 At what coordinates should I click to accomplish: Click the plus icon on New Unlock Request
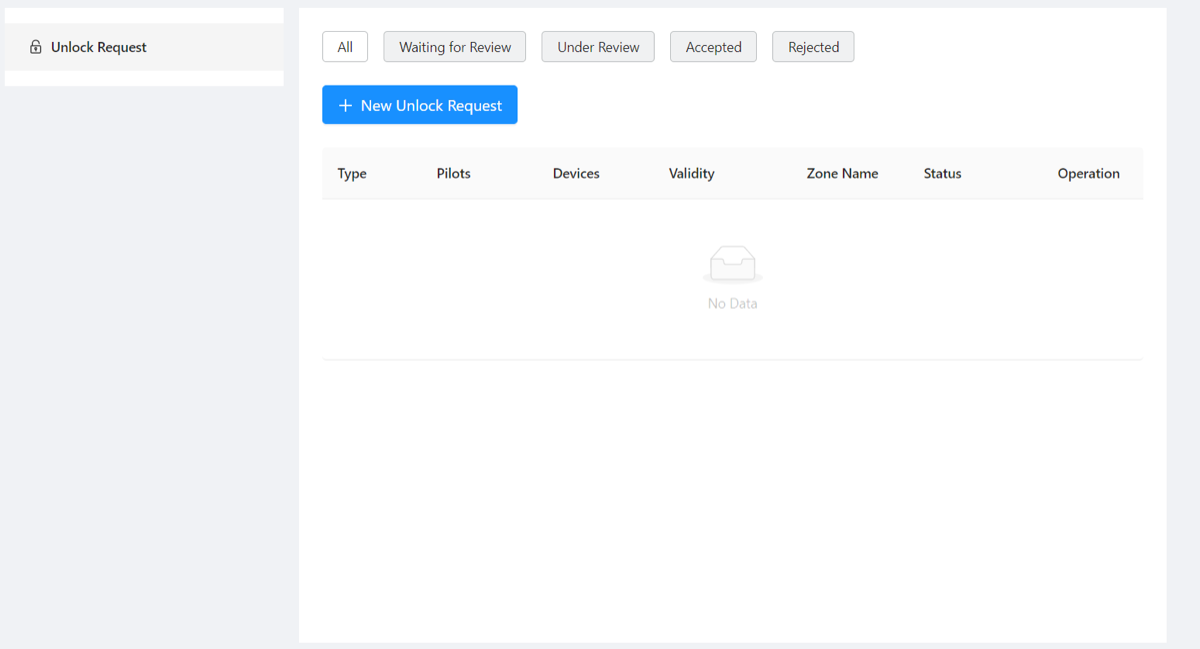click(x=345, y=105)
